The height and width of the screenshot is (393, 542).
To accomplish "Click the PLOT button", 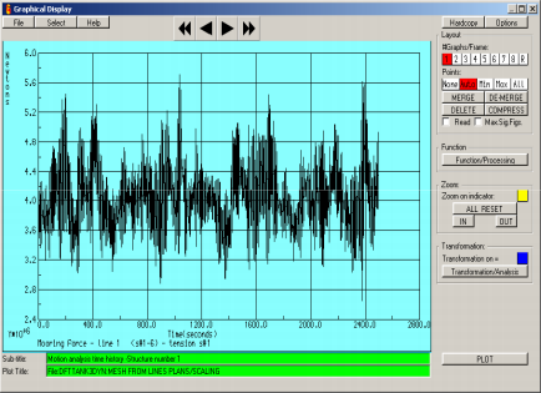I will tap(485, 359).
